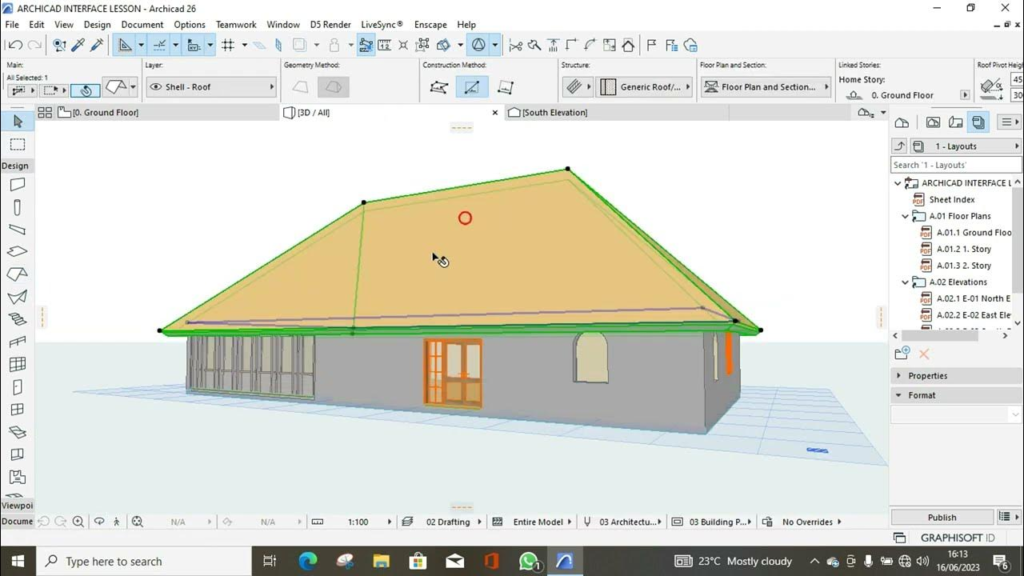This screenshot has height=576, width=1024.
Task: Click the Orbit icon in bottom bar
Action: point(99,522)
